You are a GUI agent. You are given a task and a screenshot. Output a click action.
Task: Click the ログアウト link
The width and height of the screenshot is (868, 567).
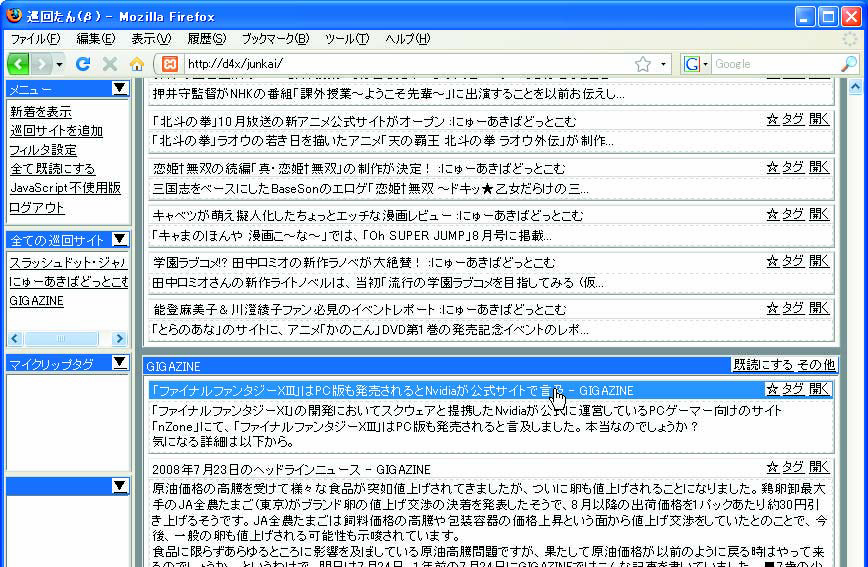(37, 208)
